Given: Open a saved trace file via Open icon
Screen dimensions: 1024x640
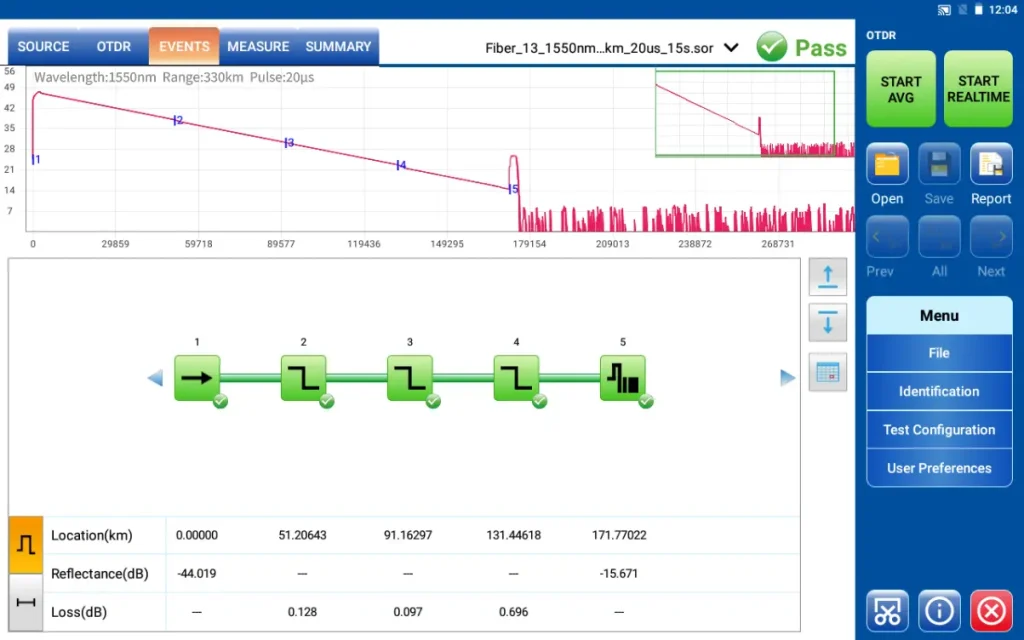Looking at the screenshot, I should (887, 165).
